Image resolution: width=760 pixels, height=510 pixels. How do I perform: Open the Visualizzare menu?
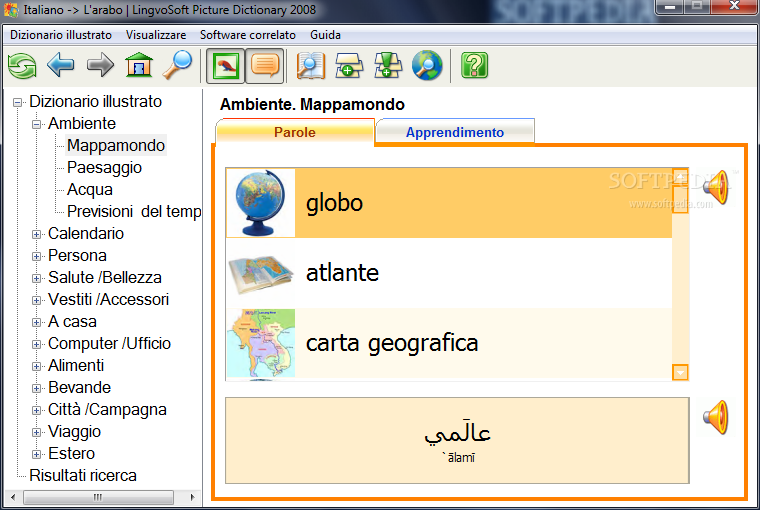tap(156, 35)
